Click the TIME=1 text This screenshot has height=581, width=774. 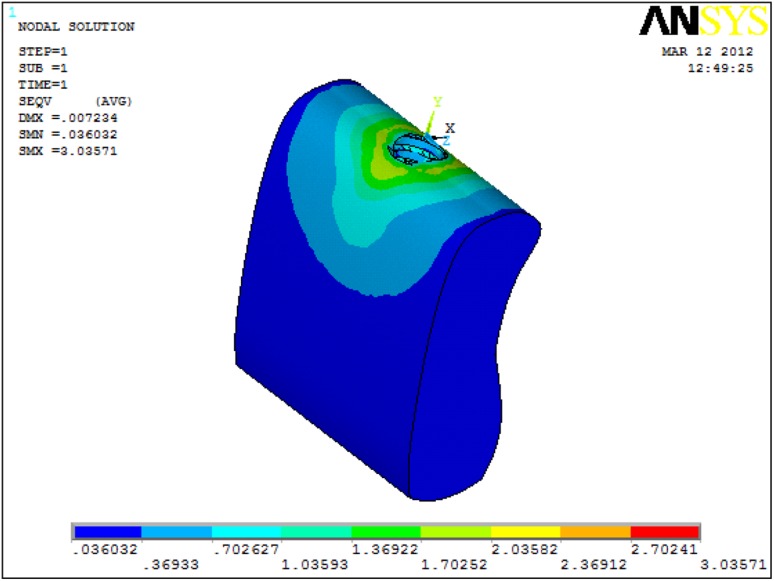43,84
